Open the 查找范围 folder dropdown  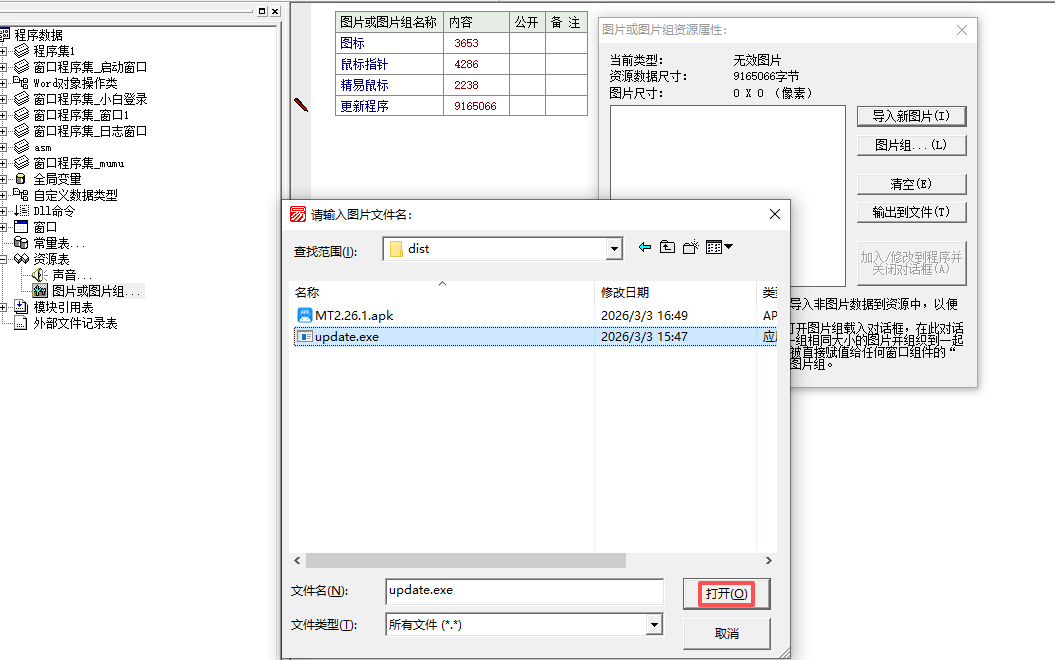615,249
